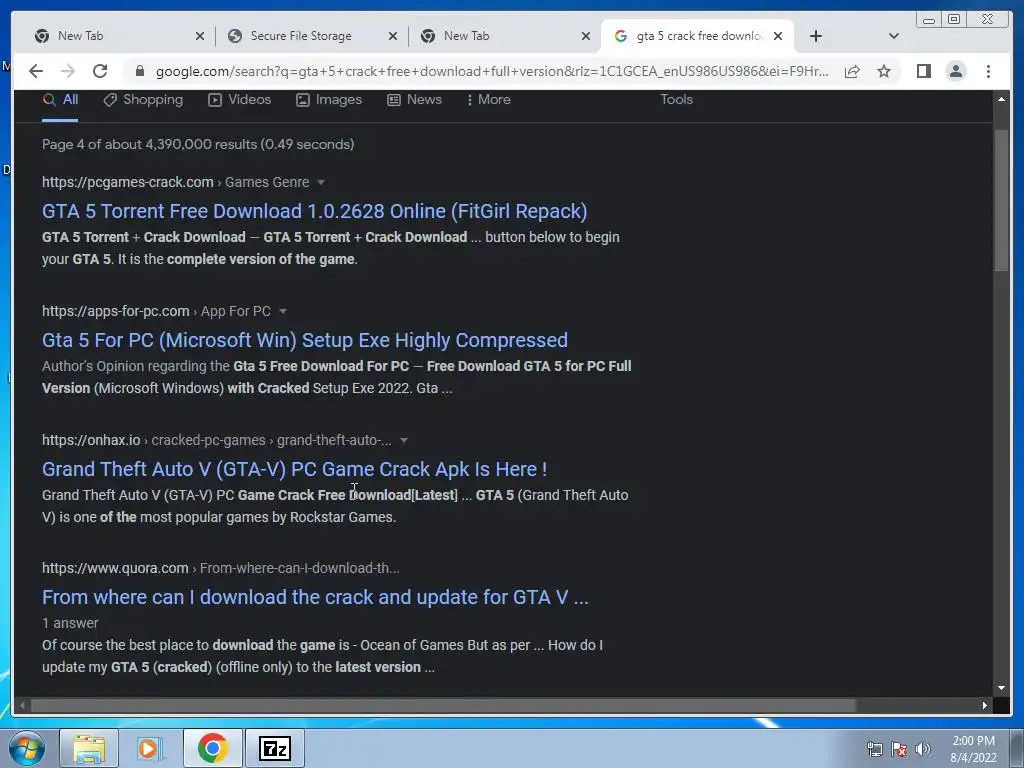Screen dimensions: 1024x768
Task: Open the search Tools options
Action: (676, 100)
